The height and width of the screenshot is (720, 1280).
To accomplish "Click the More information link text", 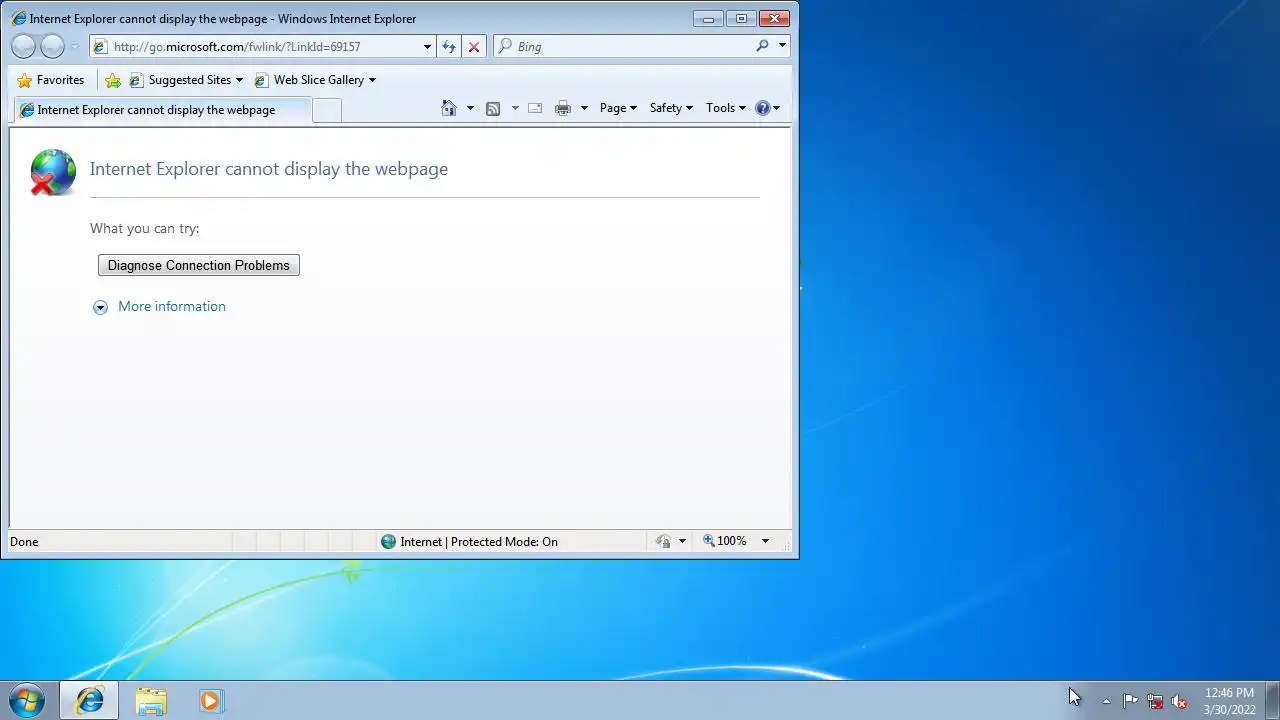I will (x=172, y=306).
